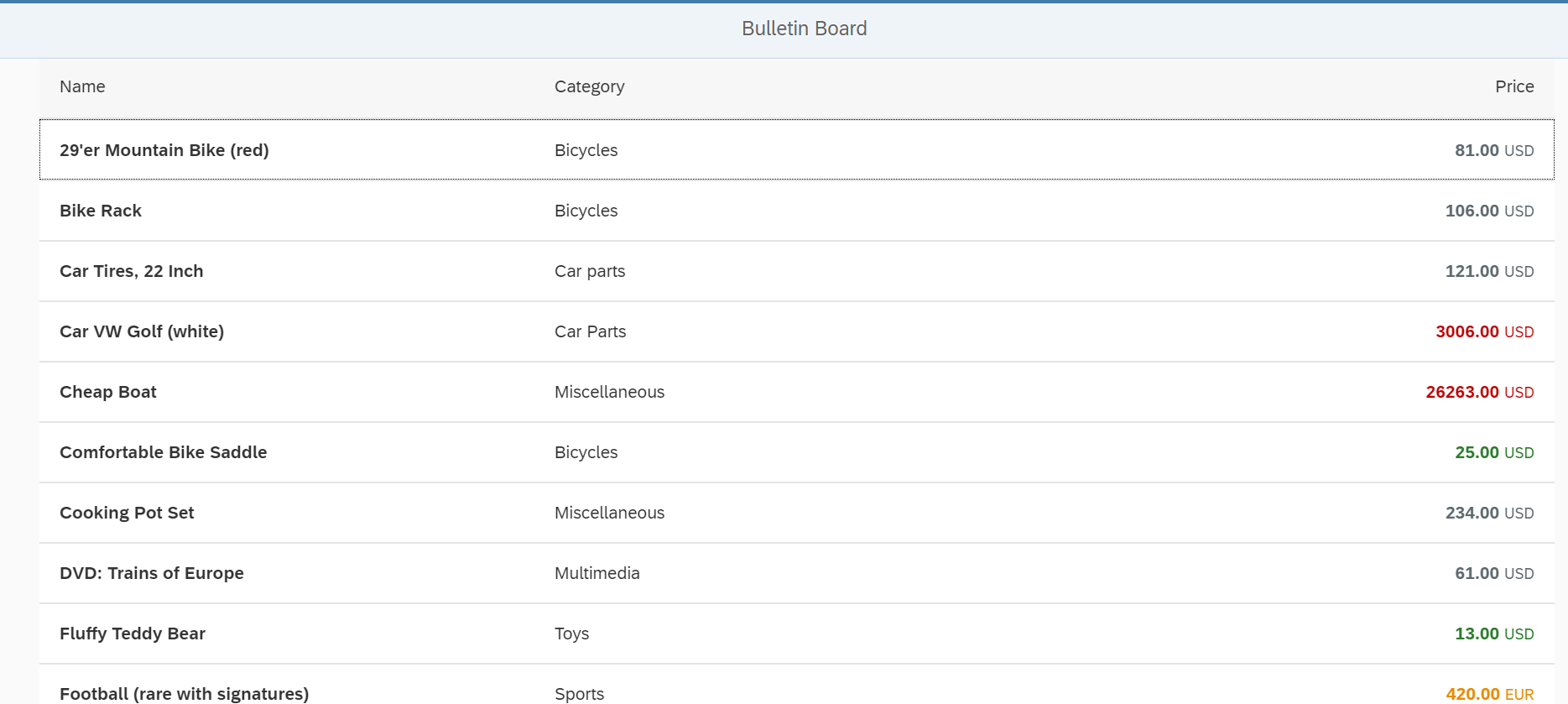Select the 61.00 USD price cell

pyautogui.click(x=1494, y=573)
